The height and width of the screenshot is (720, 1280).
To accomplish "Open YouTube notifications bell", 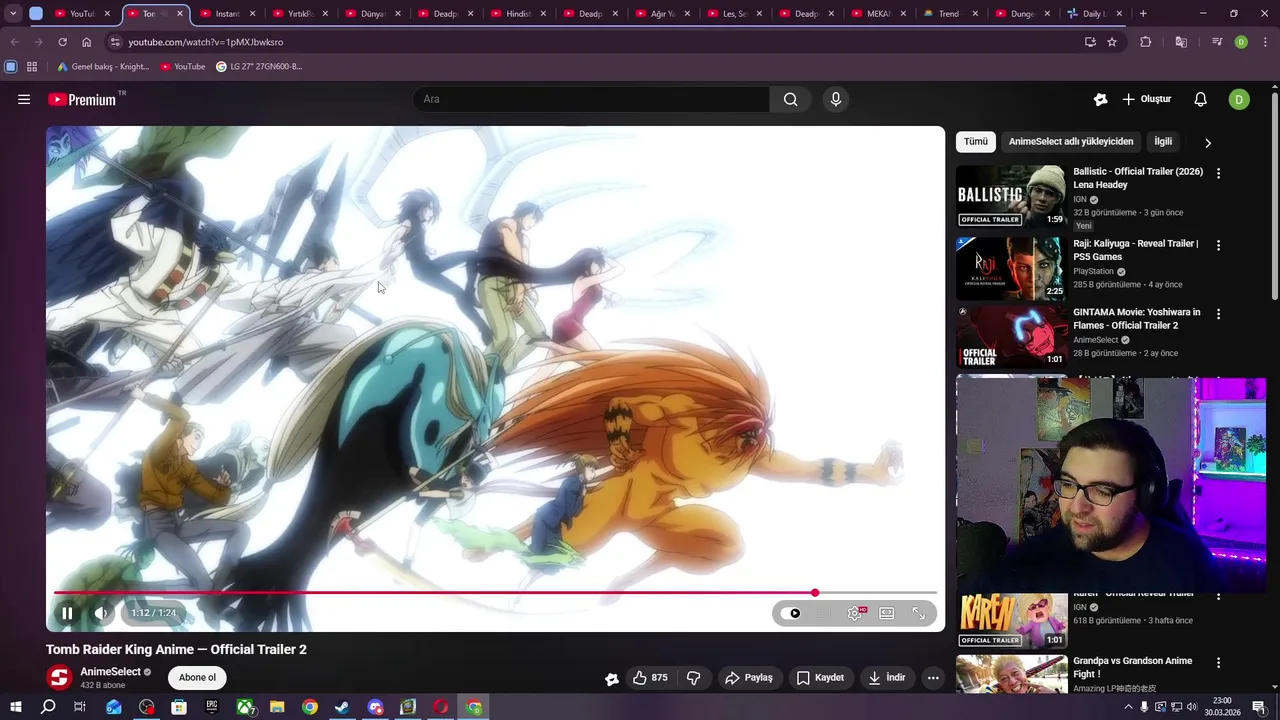I will [1201, 99].
